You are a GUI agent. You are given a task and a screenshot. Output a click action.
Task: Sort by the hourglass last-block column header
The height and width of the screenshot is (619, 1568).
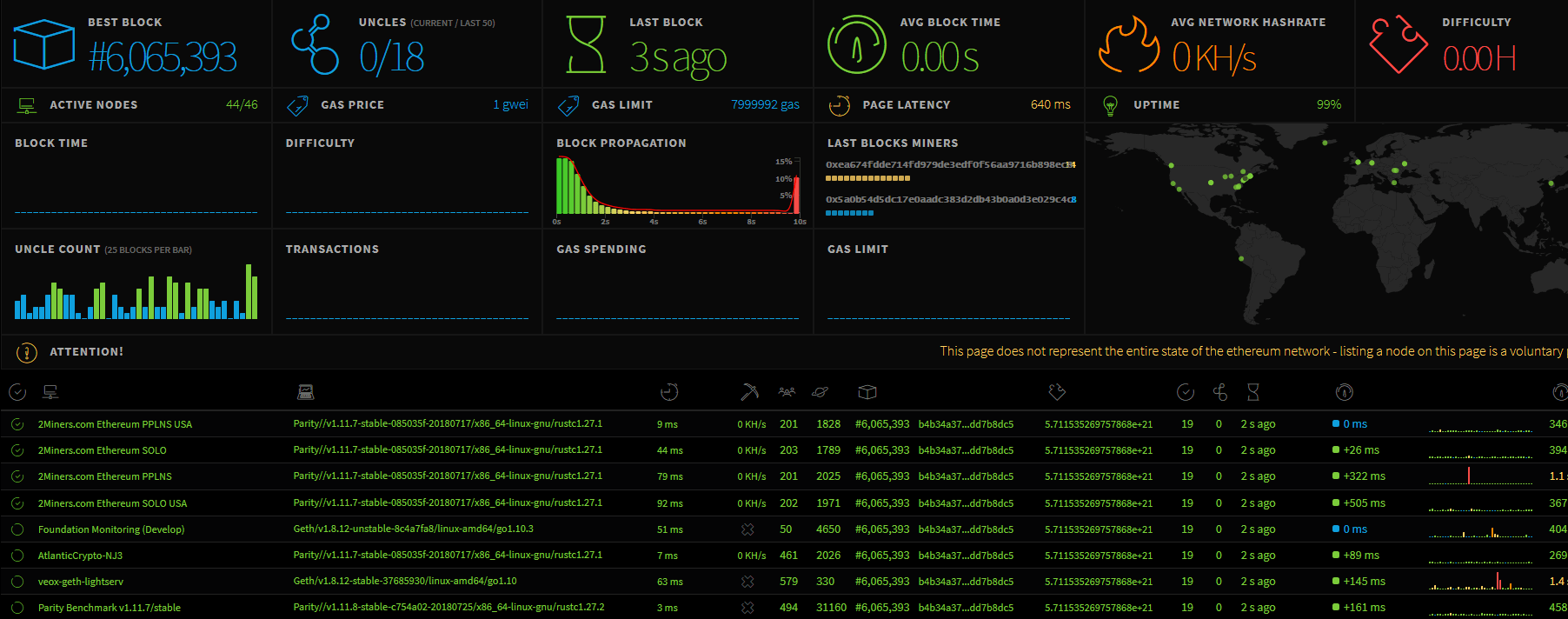pyautogui.click(x=1252, y=392)
